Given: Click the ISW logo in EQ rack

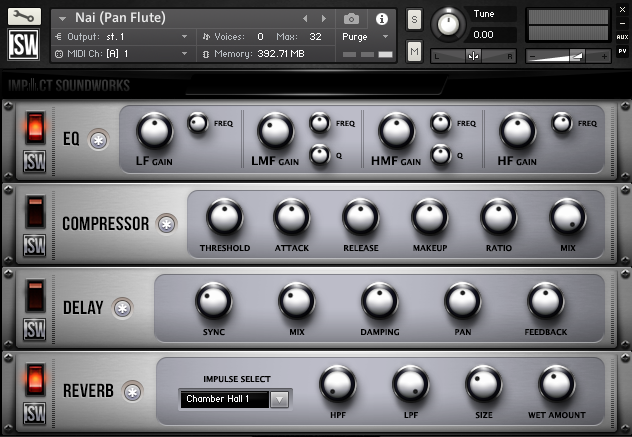Looking at the screenshot, I should (35, 162).
